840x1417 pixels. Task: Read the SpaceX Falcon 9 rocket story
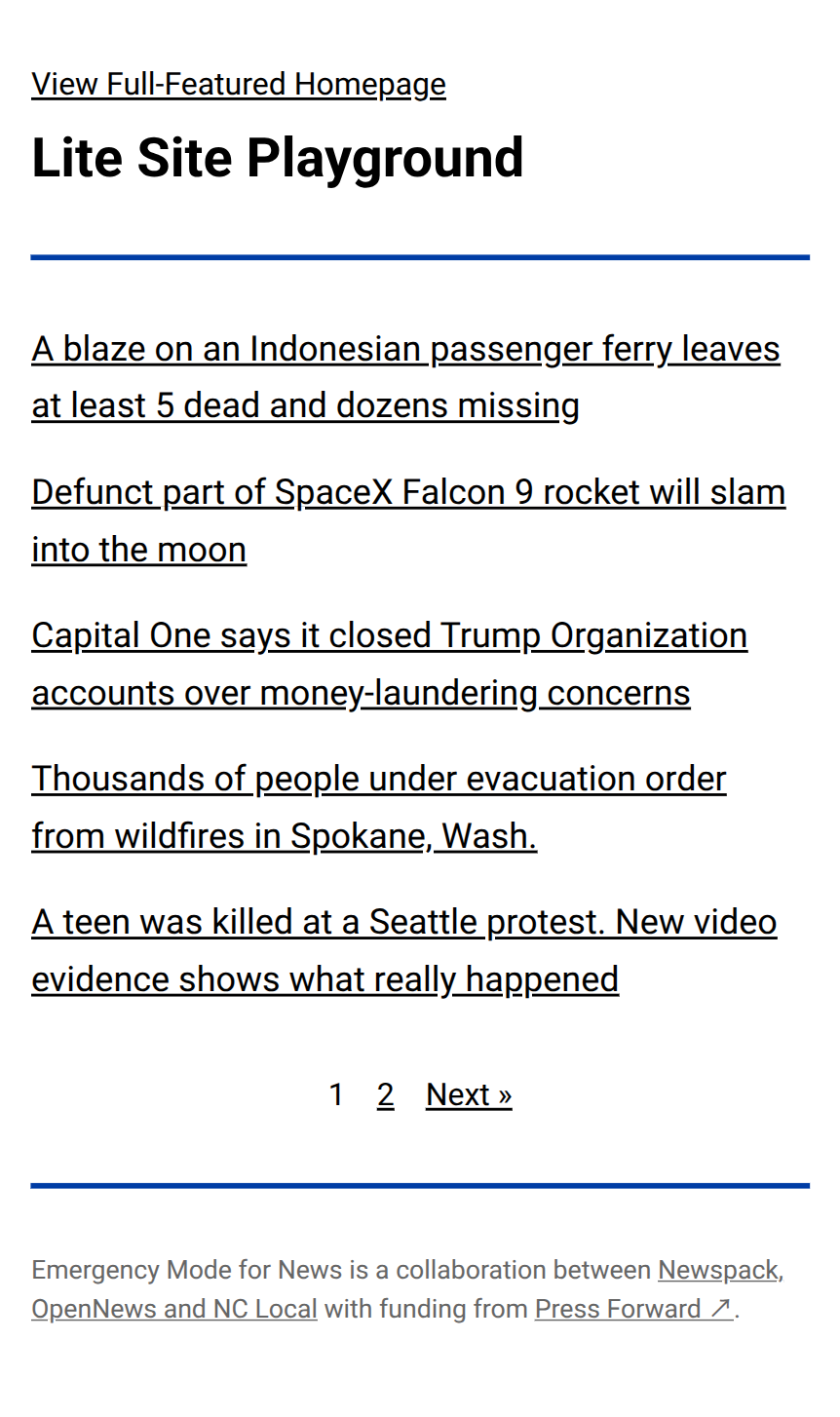point(408,520)
